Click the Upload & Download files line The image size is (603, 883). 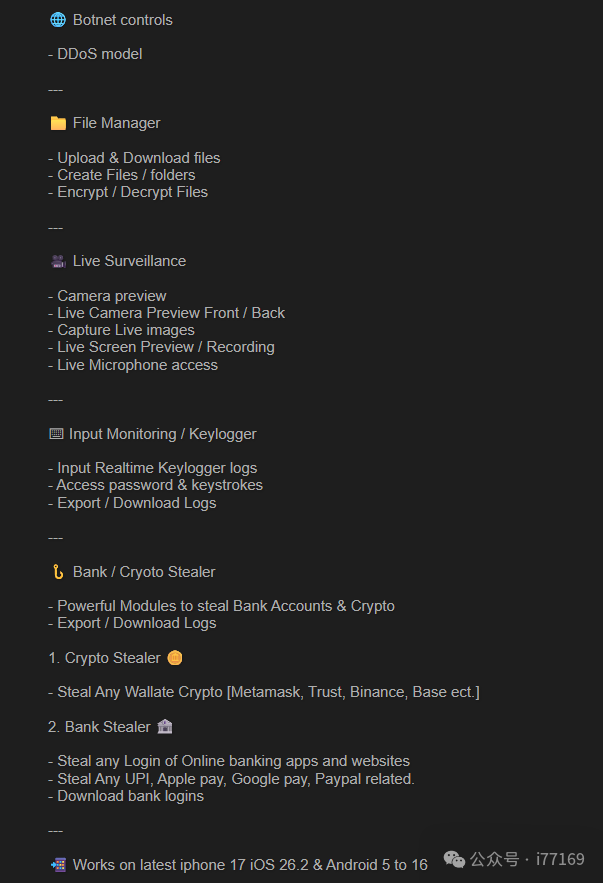[x=134, y=158]
